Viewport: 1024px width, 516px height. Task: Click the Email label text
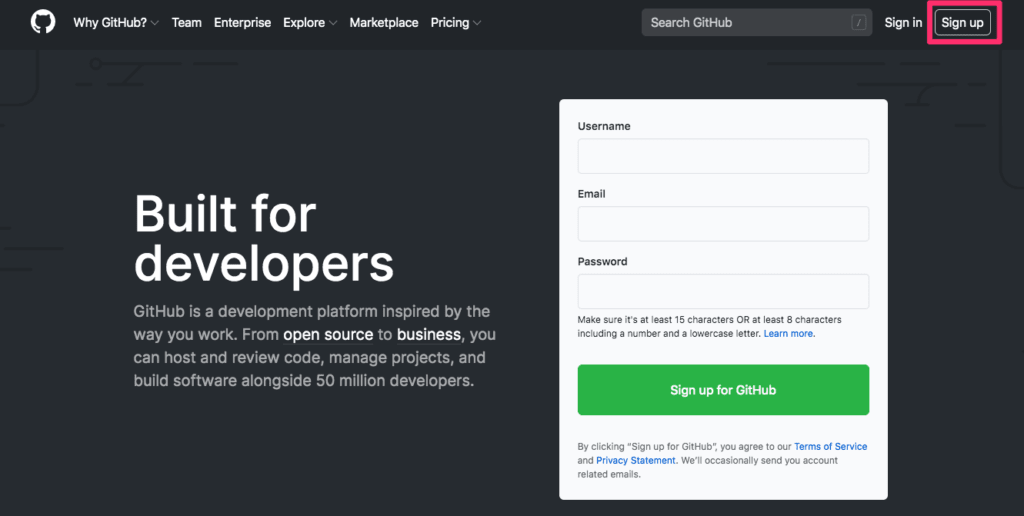pos(592,194)
